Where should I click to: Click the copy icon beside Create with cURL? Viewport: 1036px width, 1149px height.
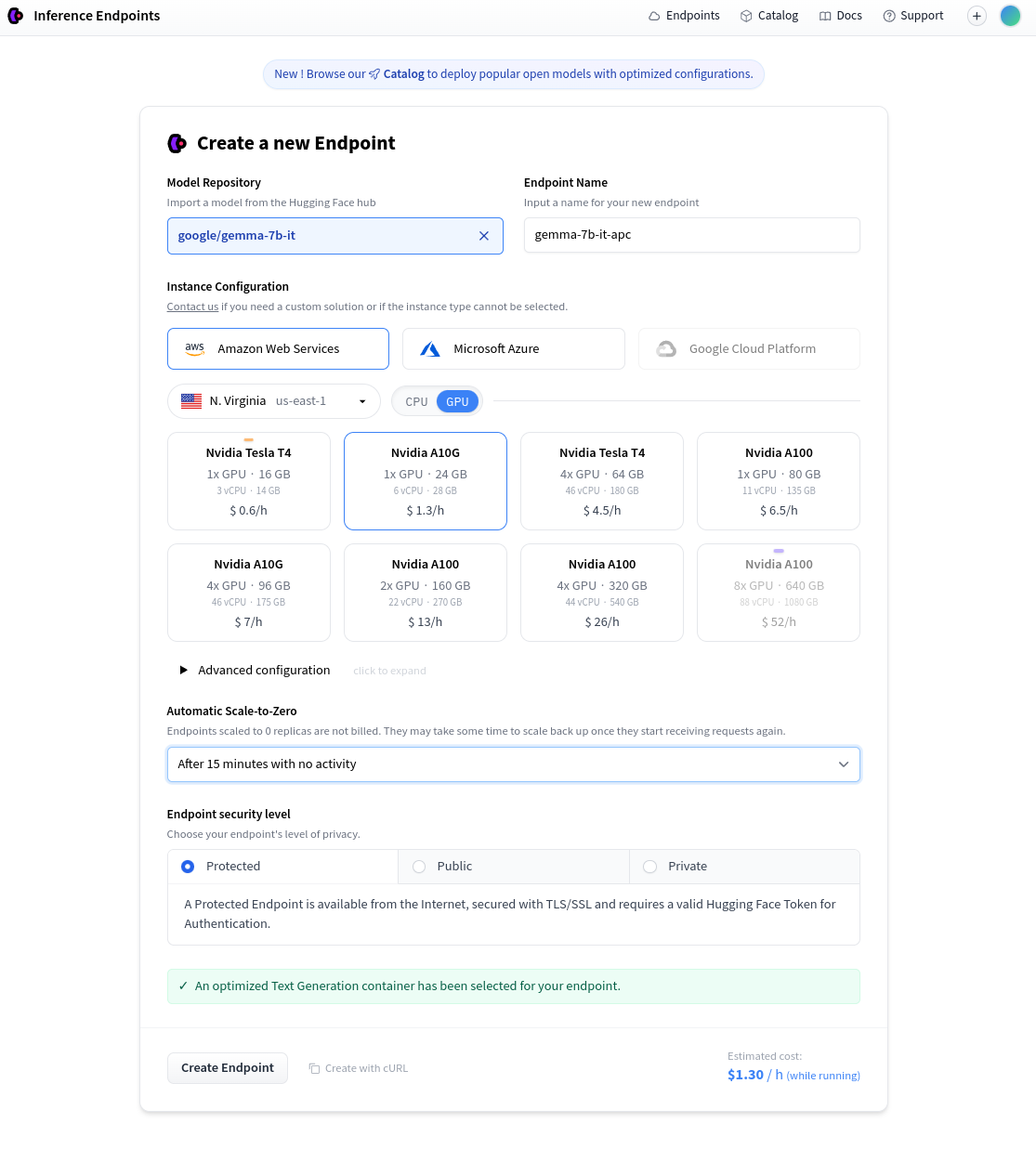click(314, 1068)
